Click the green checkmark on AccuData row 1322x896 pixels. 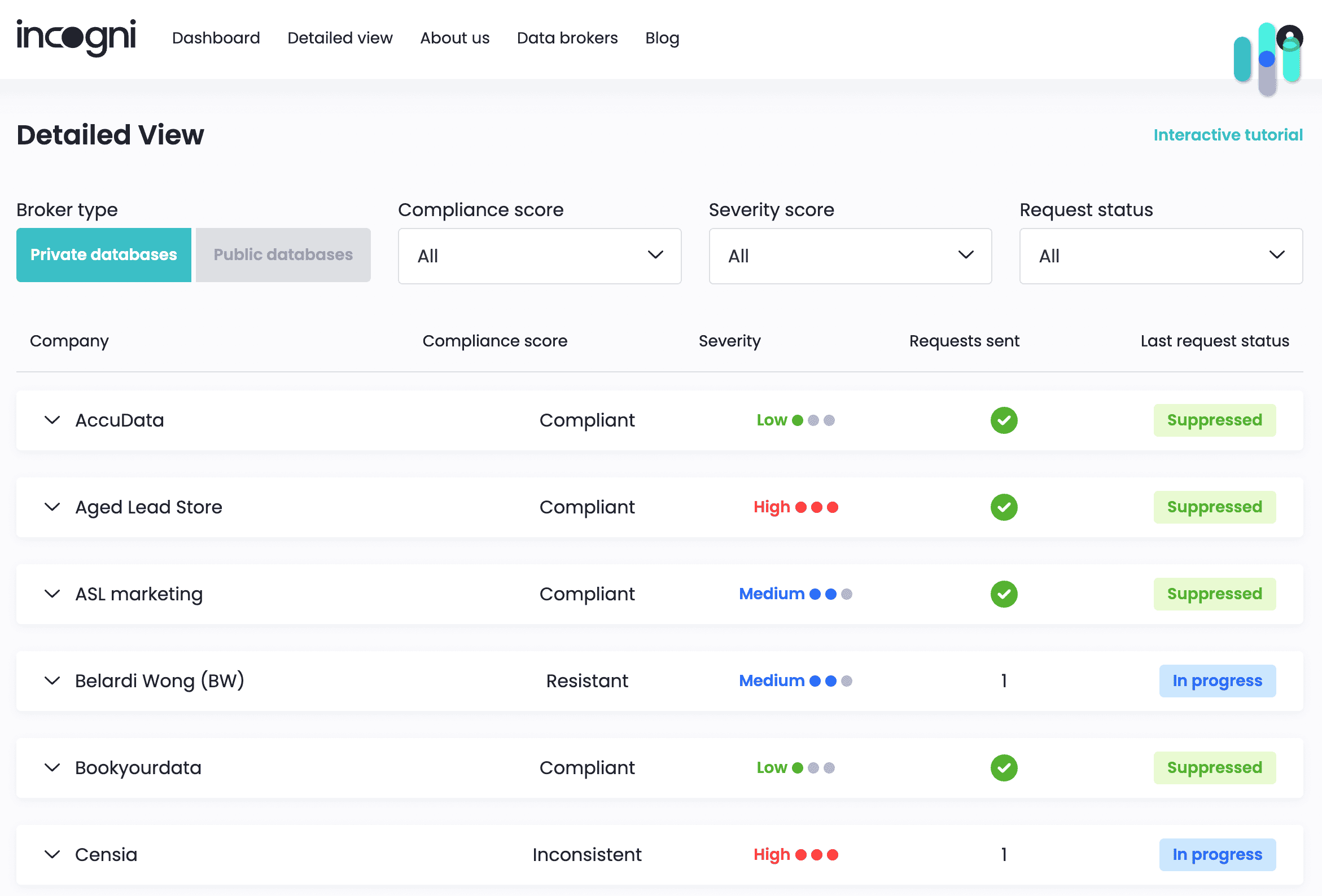pyautogui.click(x=1004, y=420)
